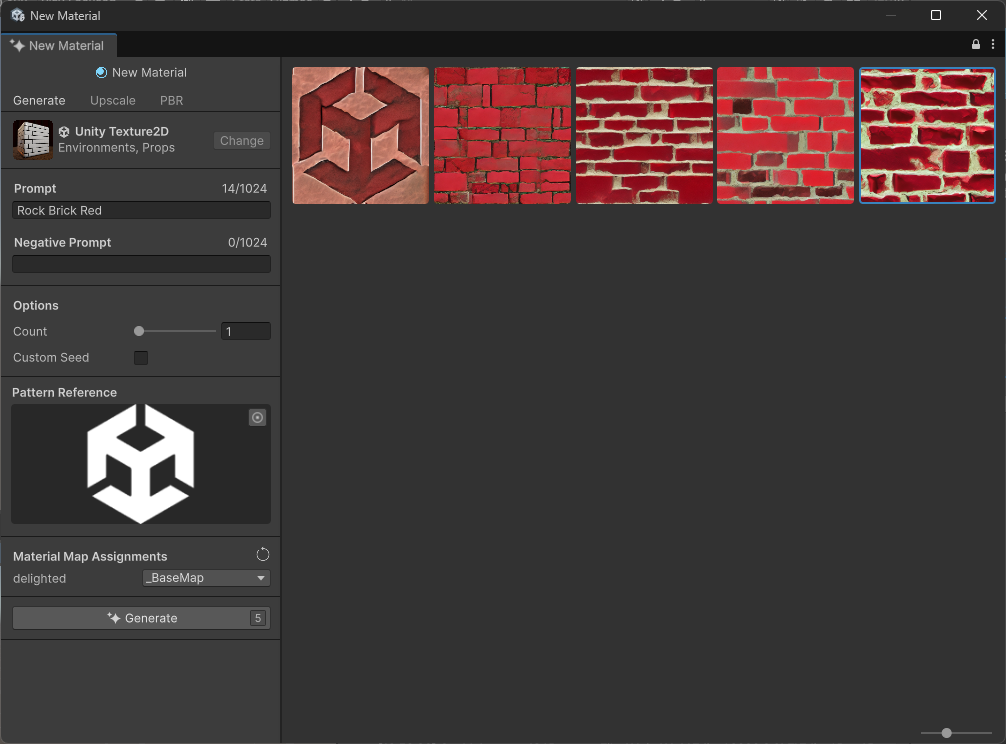The height and width of the screenshot is (744, 1006).
Task: Click the '0/1024' negative prompt counter
Action: (248, 242)
